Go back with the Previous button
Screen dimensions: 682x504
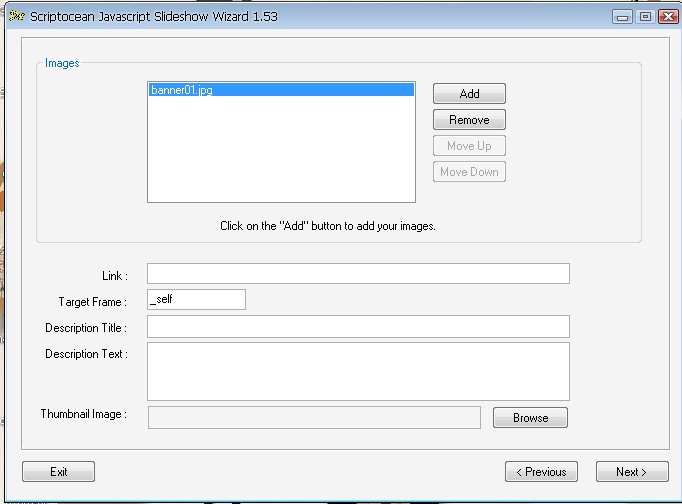click(x=542, y=471)
